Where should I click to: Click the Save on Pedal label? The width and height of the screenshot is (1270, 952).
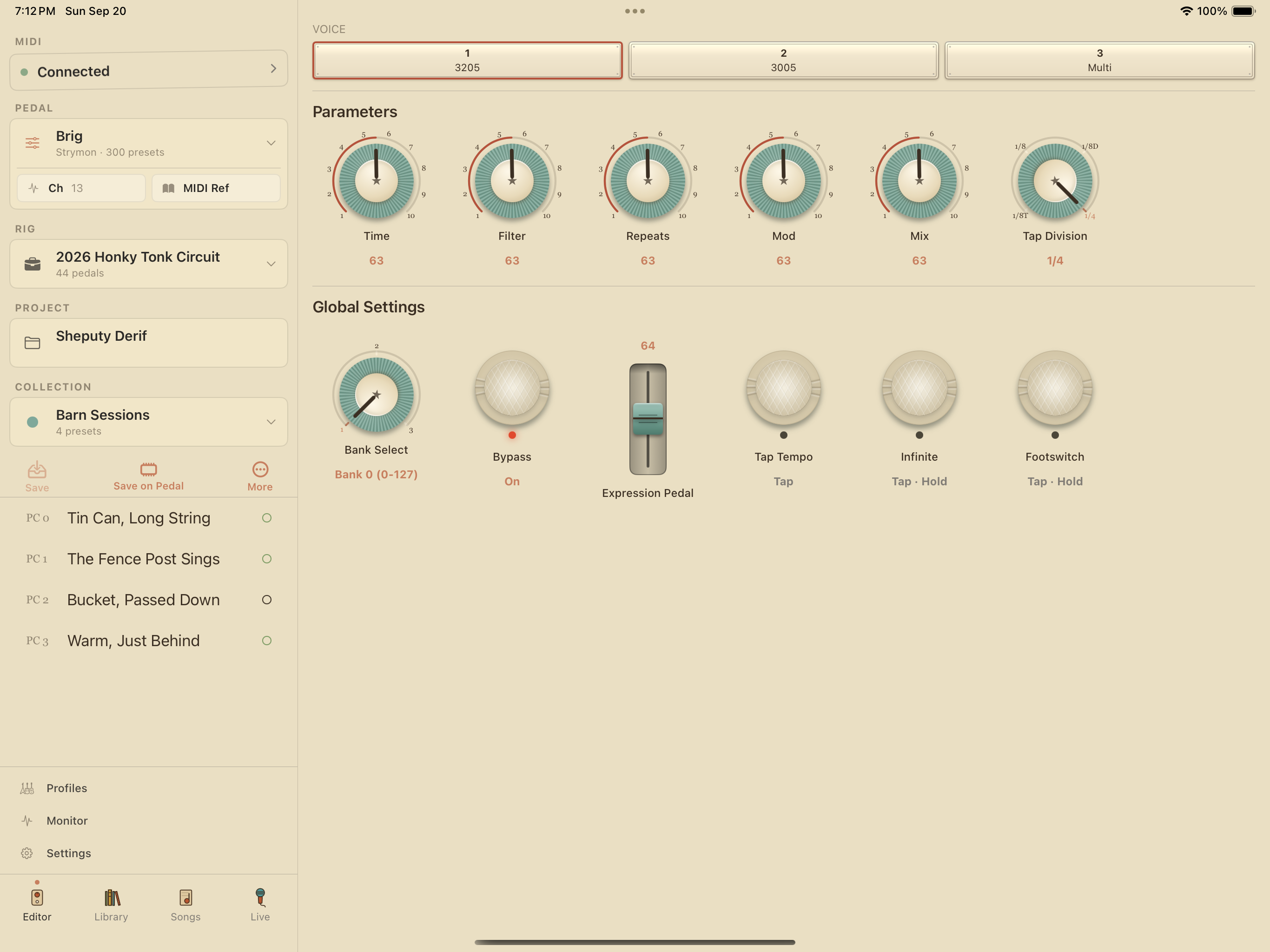coord(149,486)
